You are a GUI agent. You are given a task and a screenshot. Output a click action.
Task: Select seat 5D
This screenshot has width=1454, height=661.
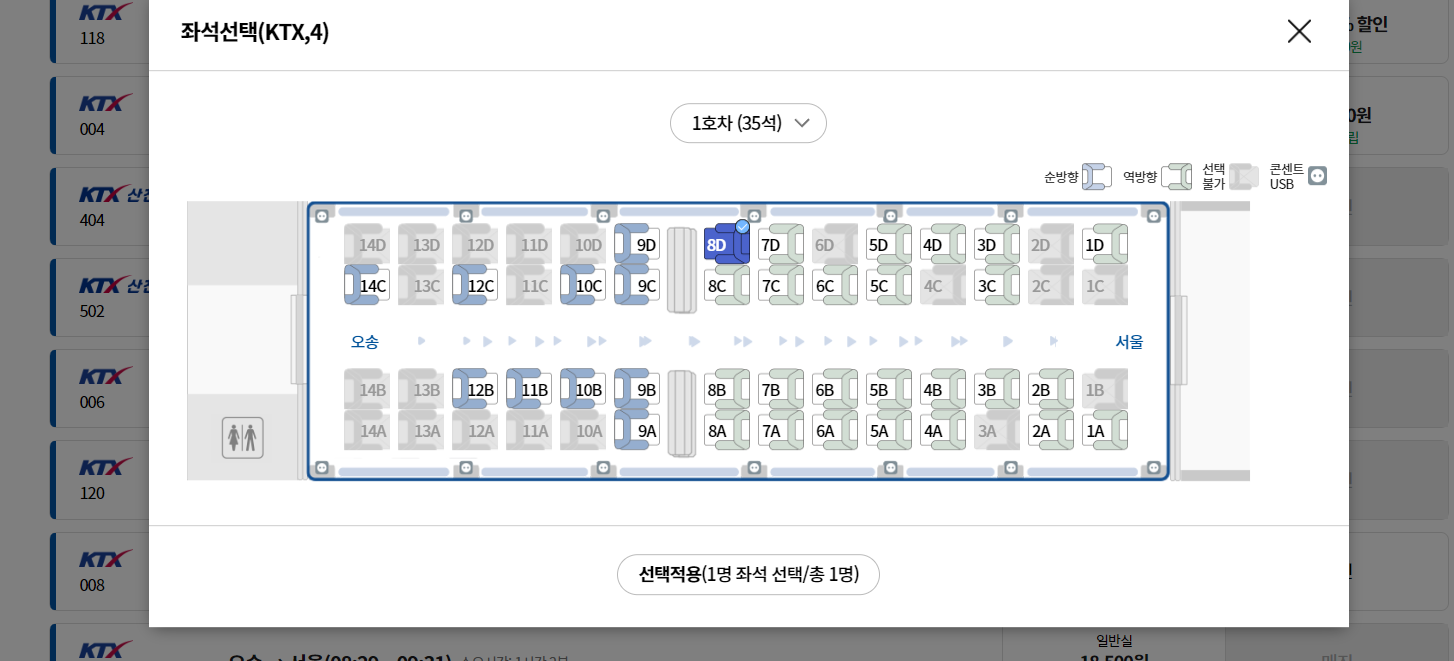(x=889, y=245)
